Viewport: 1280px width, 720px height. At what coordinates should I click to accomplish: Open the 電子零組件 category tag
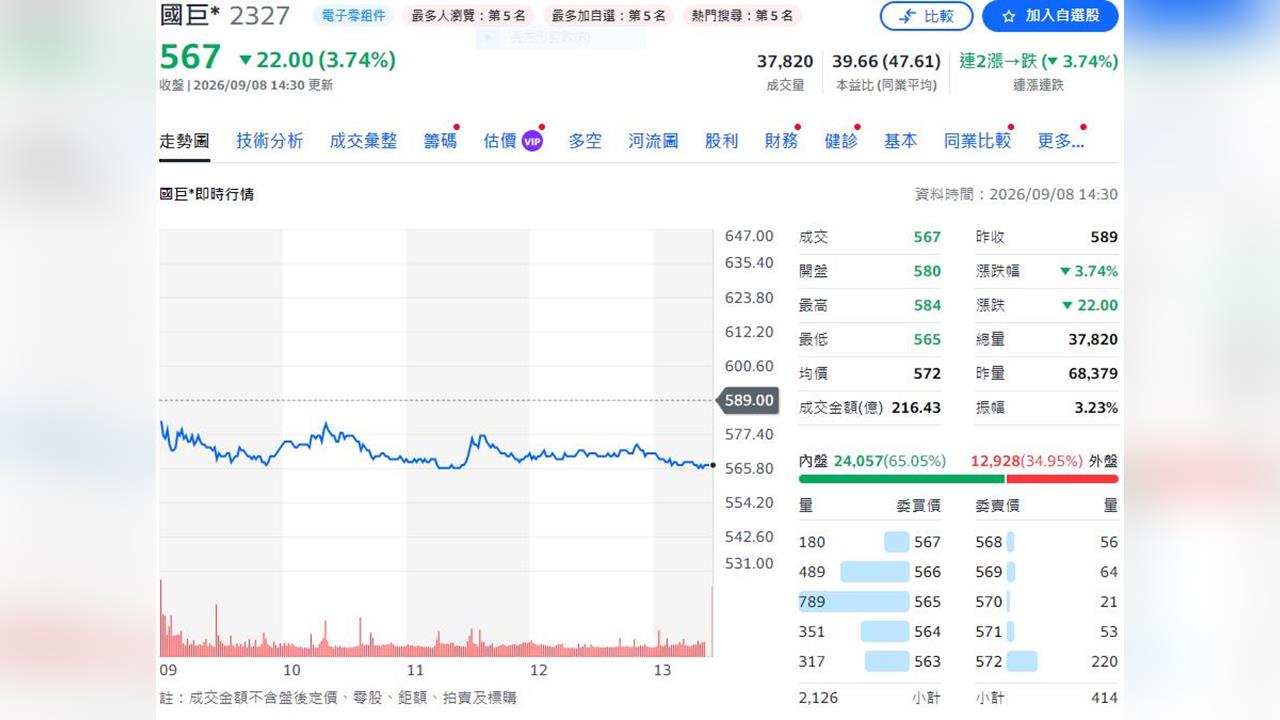click(353, 16)
